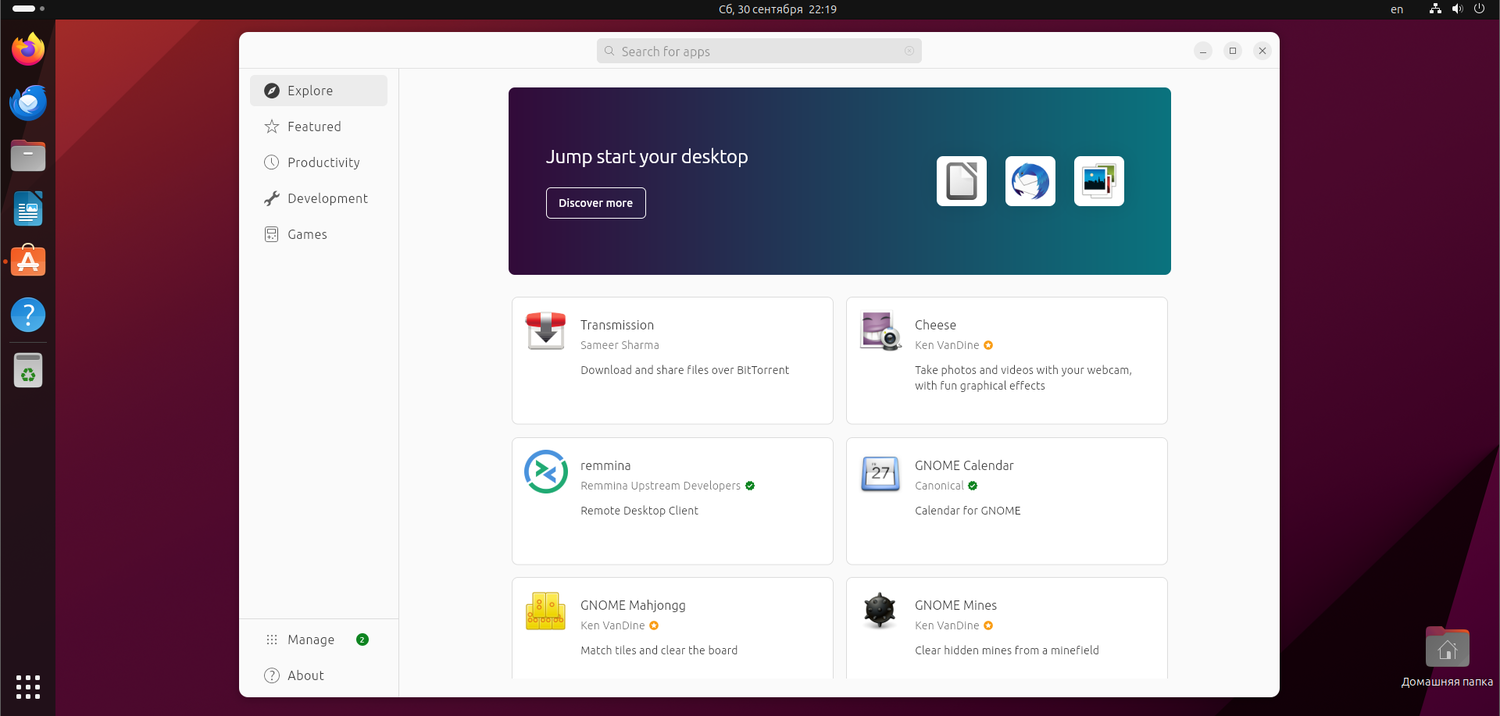The width and height of the screenshot is (1500, 716).
Task: Open the Transmission app icon
Action: (x=546, y=331)
